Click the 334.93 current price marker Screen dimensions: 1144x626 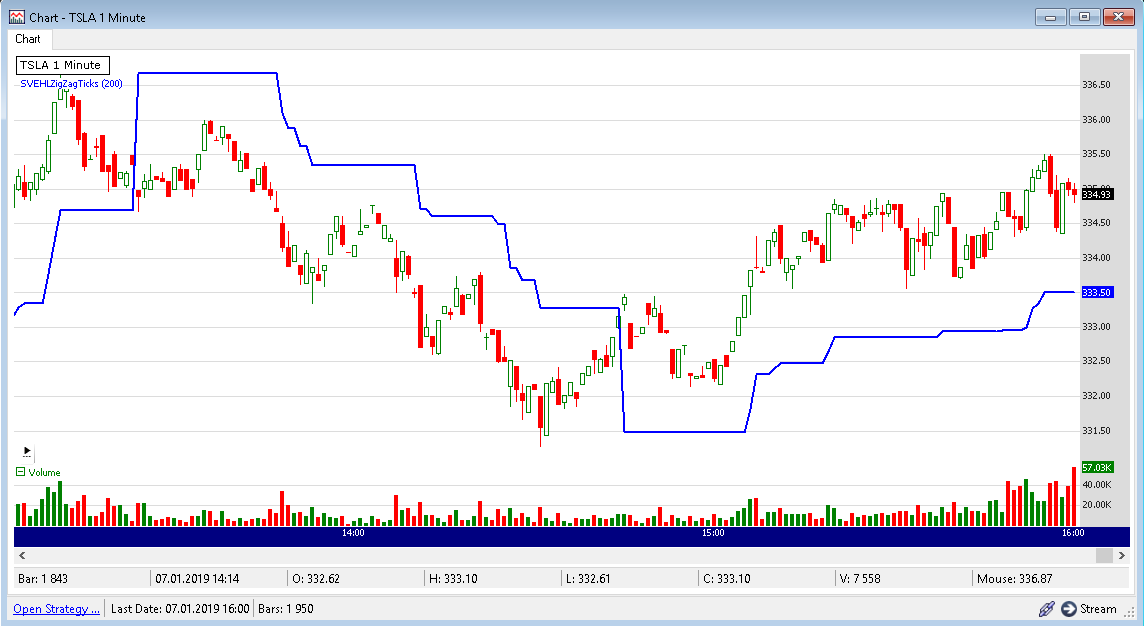(1097, 194)
